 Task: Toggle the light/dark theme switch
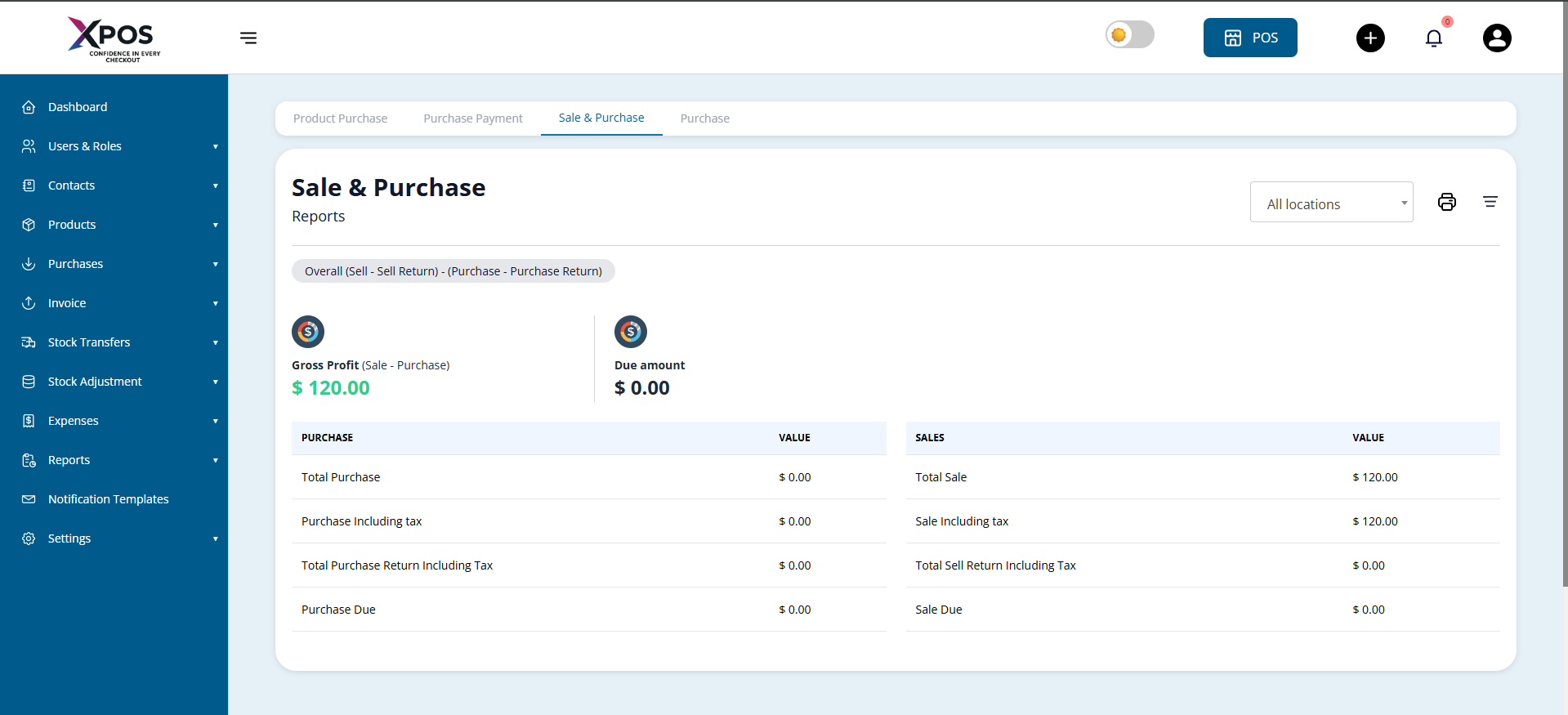pos(1129,35)
